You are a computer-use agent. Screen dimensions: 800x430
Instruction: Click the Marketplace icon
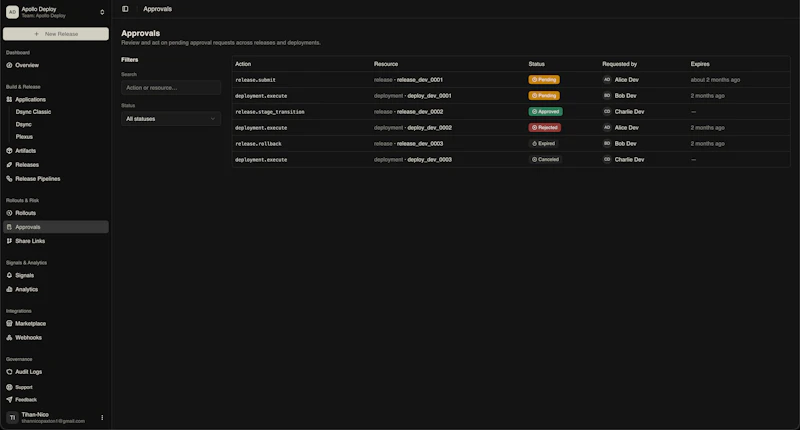(x=9, y=323)
